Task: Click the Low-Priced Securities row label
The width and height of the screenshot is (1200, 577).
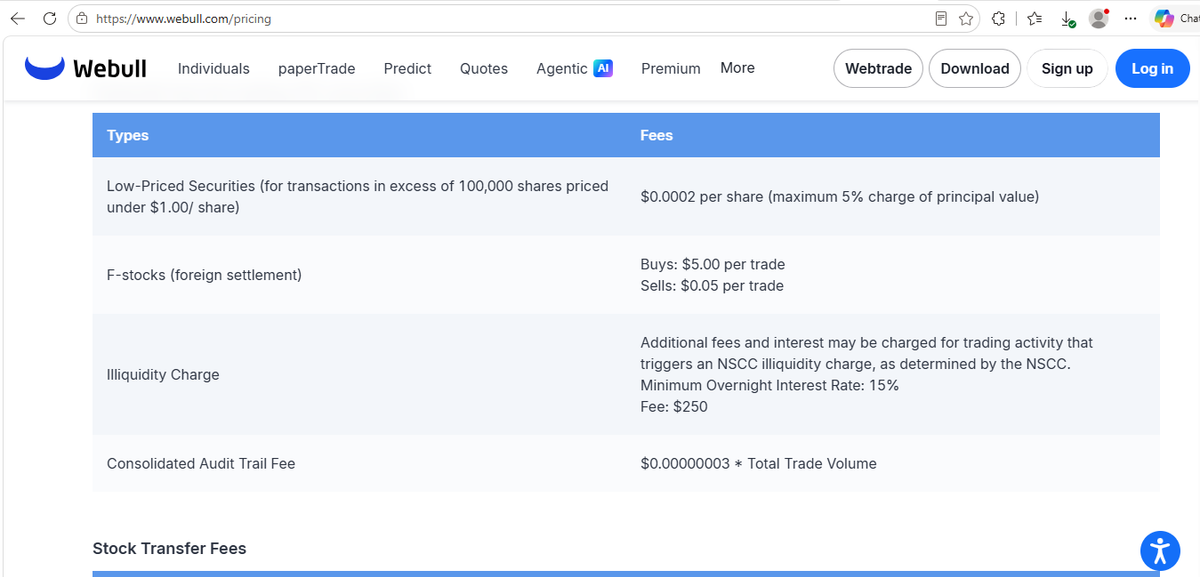Action: pos(358,197)
